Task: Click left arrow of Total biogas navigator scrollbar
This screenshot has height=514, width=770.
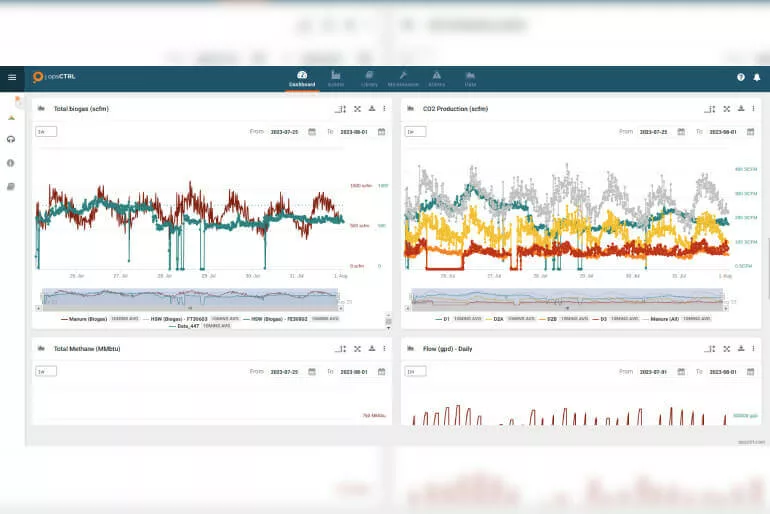Action: [x=39, y=308]
